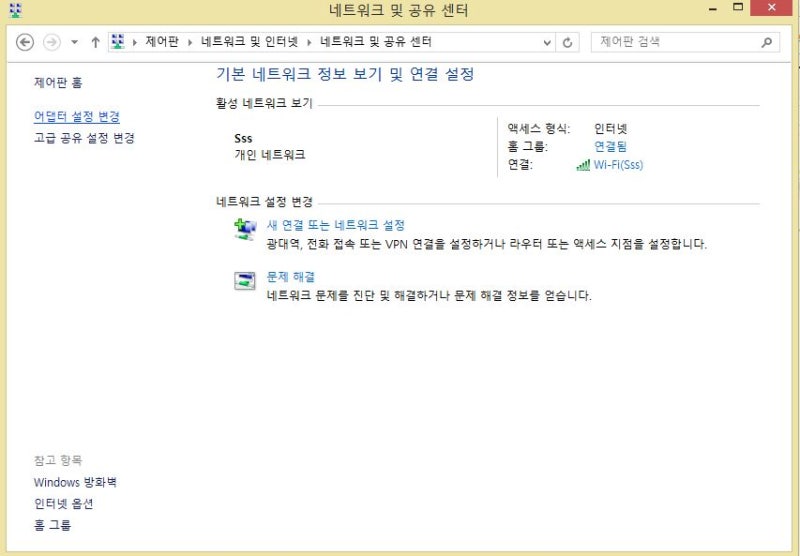This screenshot has height=556, width=800.
Task: Click the 연결됨 homegroup link
Action: 610,146
